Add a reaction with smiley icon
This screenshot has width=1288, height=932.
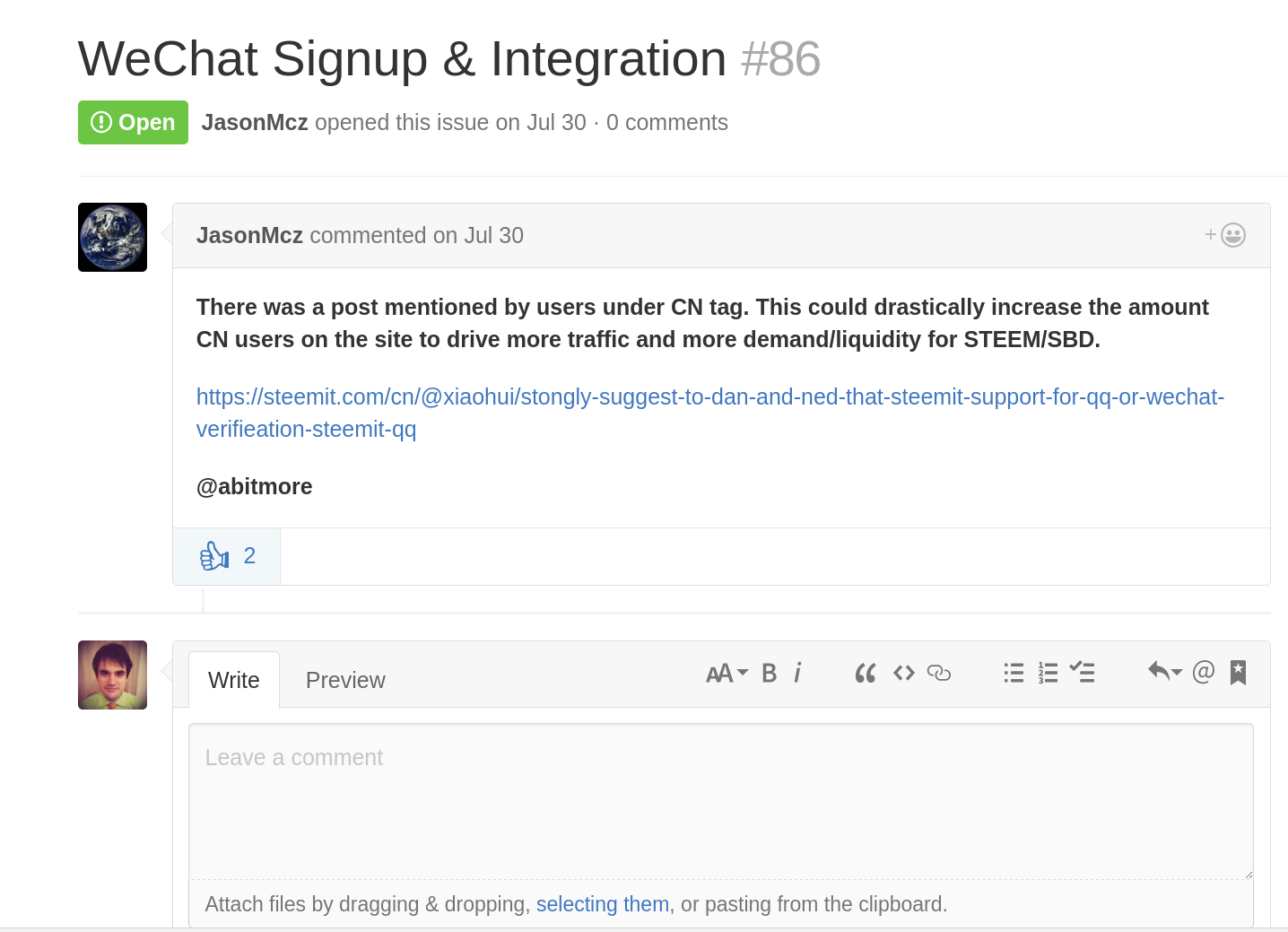[x=1225, y=235]
